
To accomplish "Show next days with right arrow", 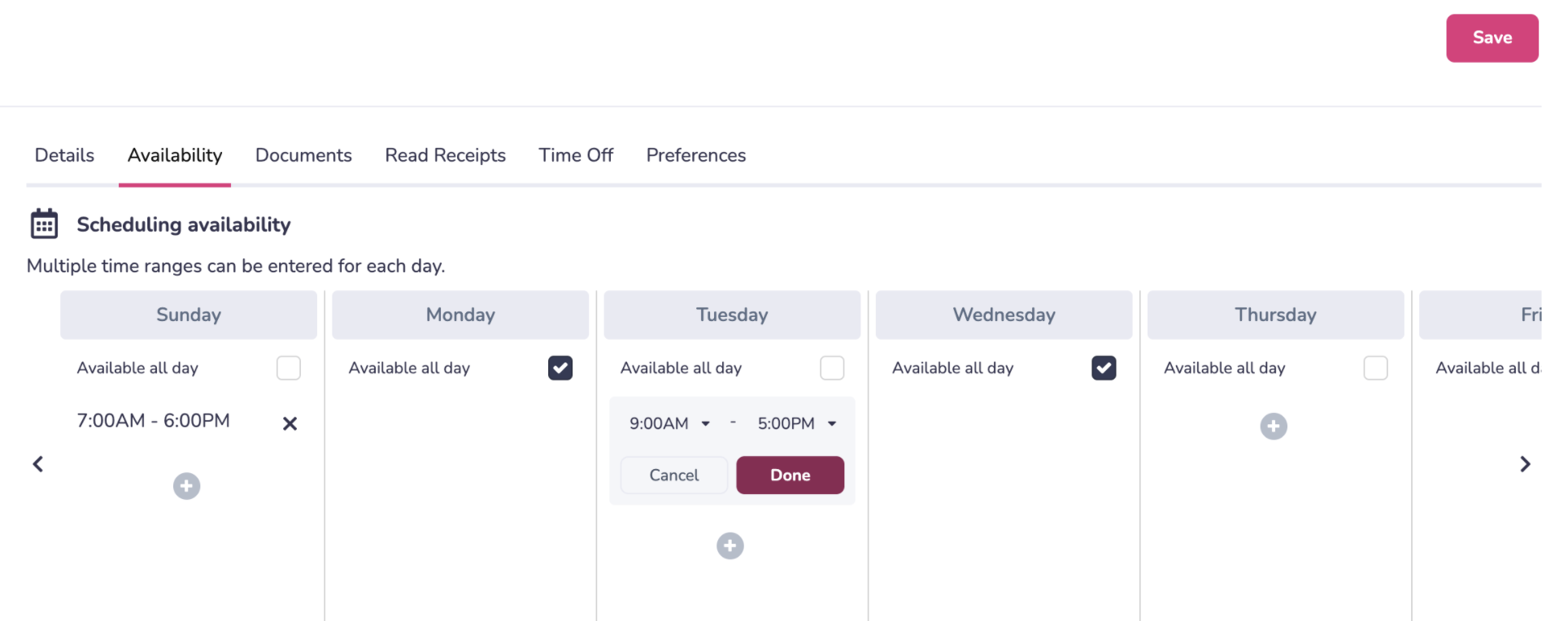I will [x=1525, y=464].
